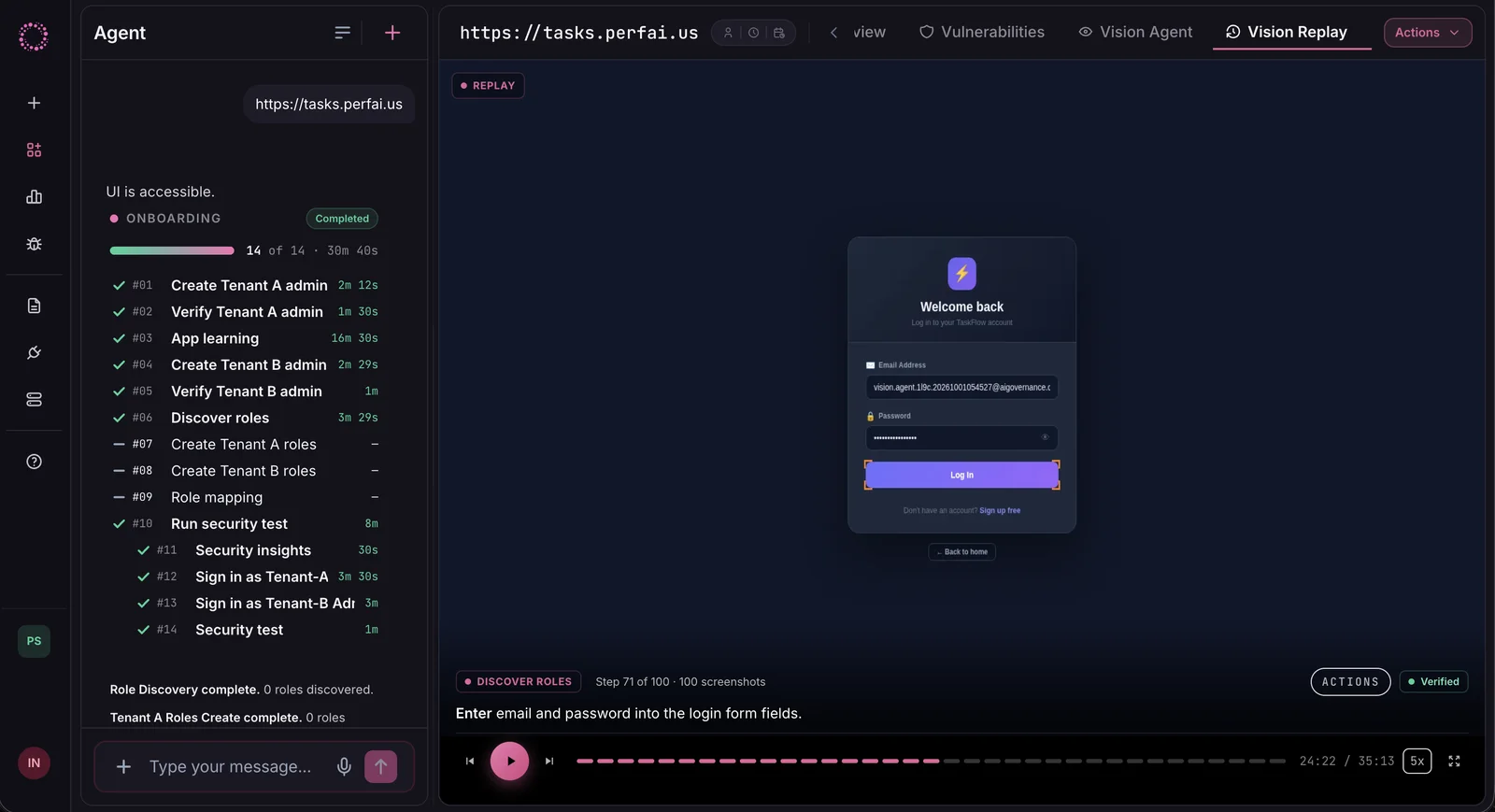Skip to previous replay step
The image size is (1495, 812).
[470, 762]
